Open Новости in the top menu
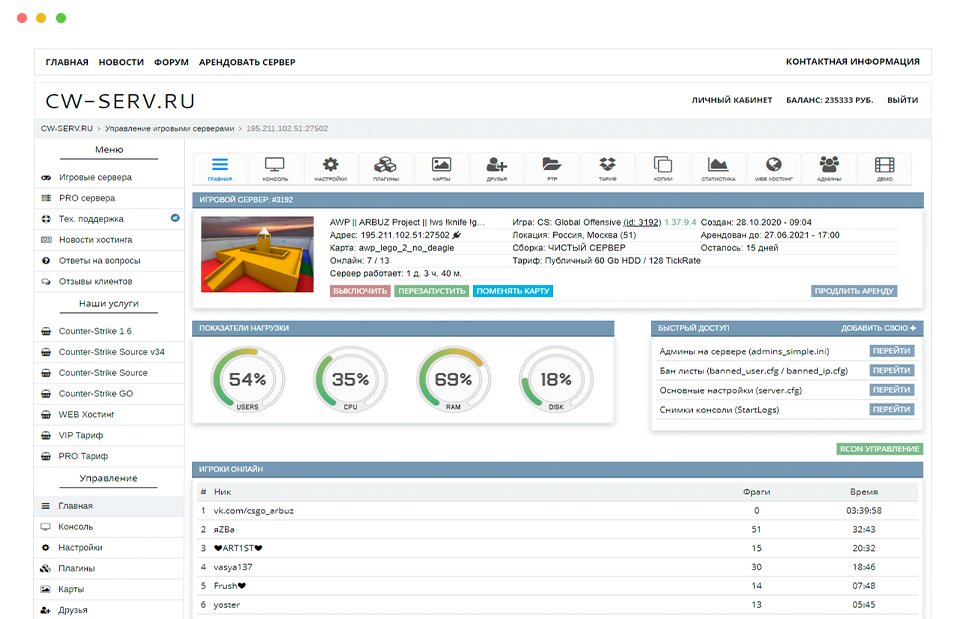 (x=121, y=62)
